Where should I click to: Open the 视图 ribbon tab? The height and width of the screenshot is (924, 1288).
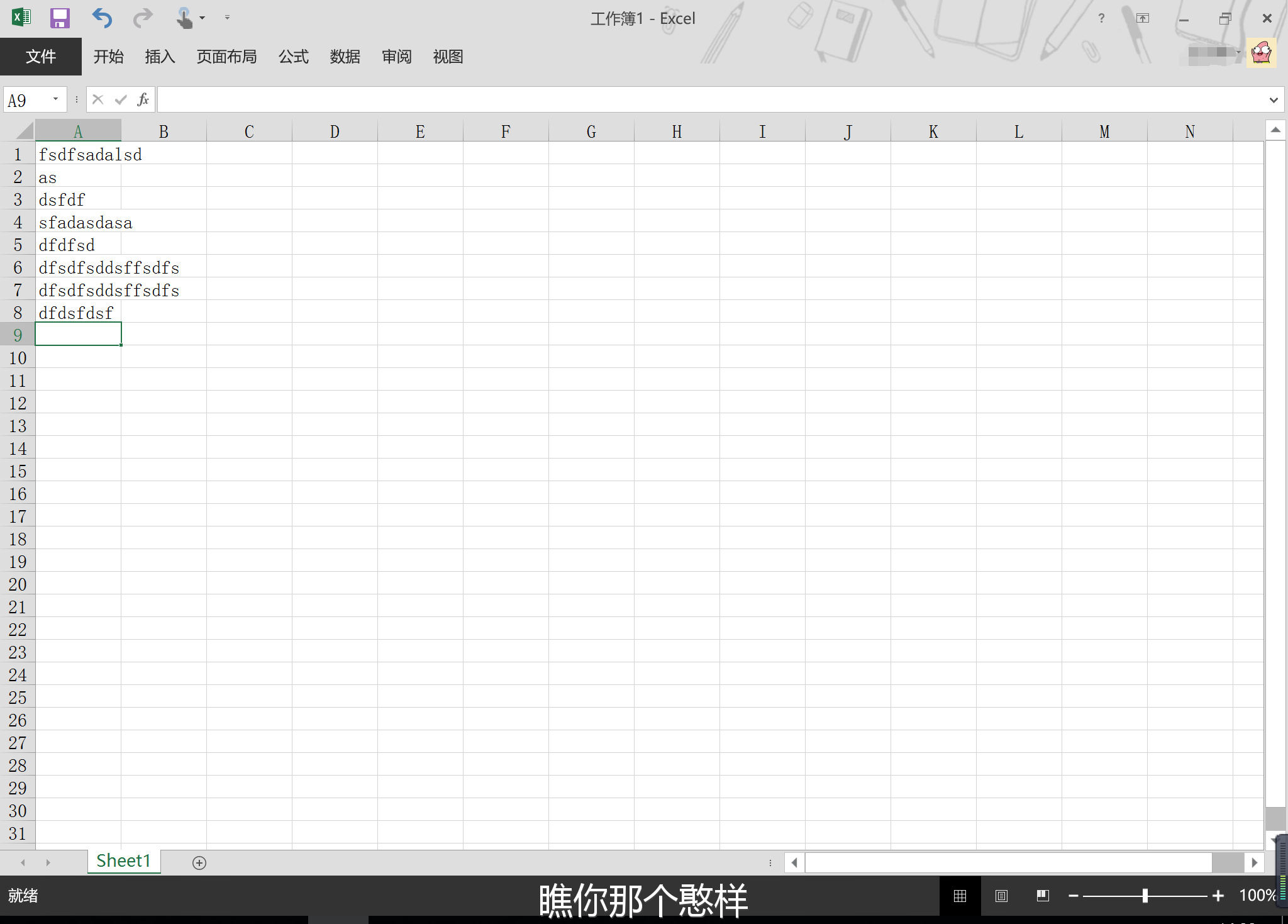[448, 57]
